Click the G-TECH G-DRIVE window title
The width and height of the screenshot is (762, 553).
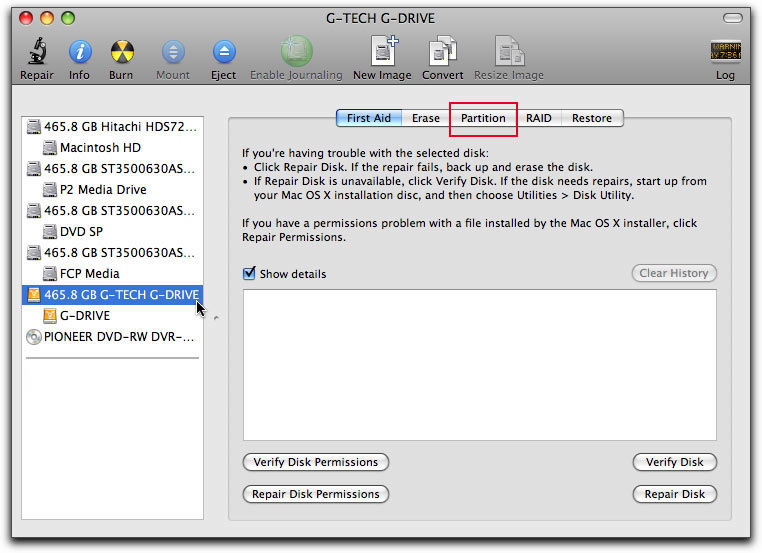(x=381, y=18)
